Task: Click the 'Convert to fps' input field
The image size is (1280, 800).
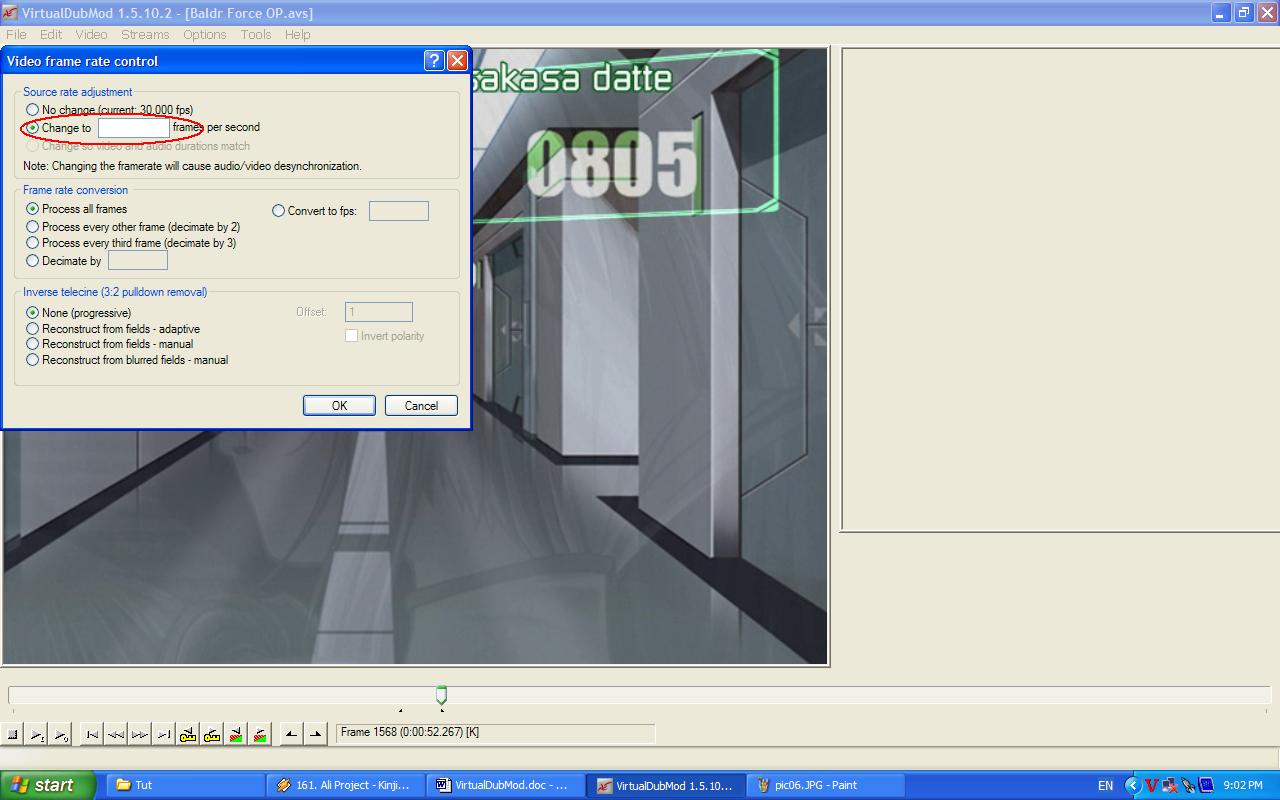Action: pyautogui.click(x=399, y=211)
